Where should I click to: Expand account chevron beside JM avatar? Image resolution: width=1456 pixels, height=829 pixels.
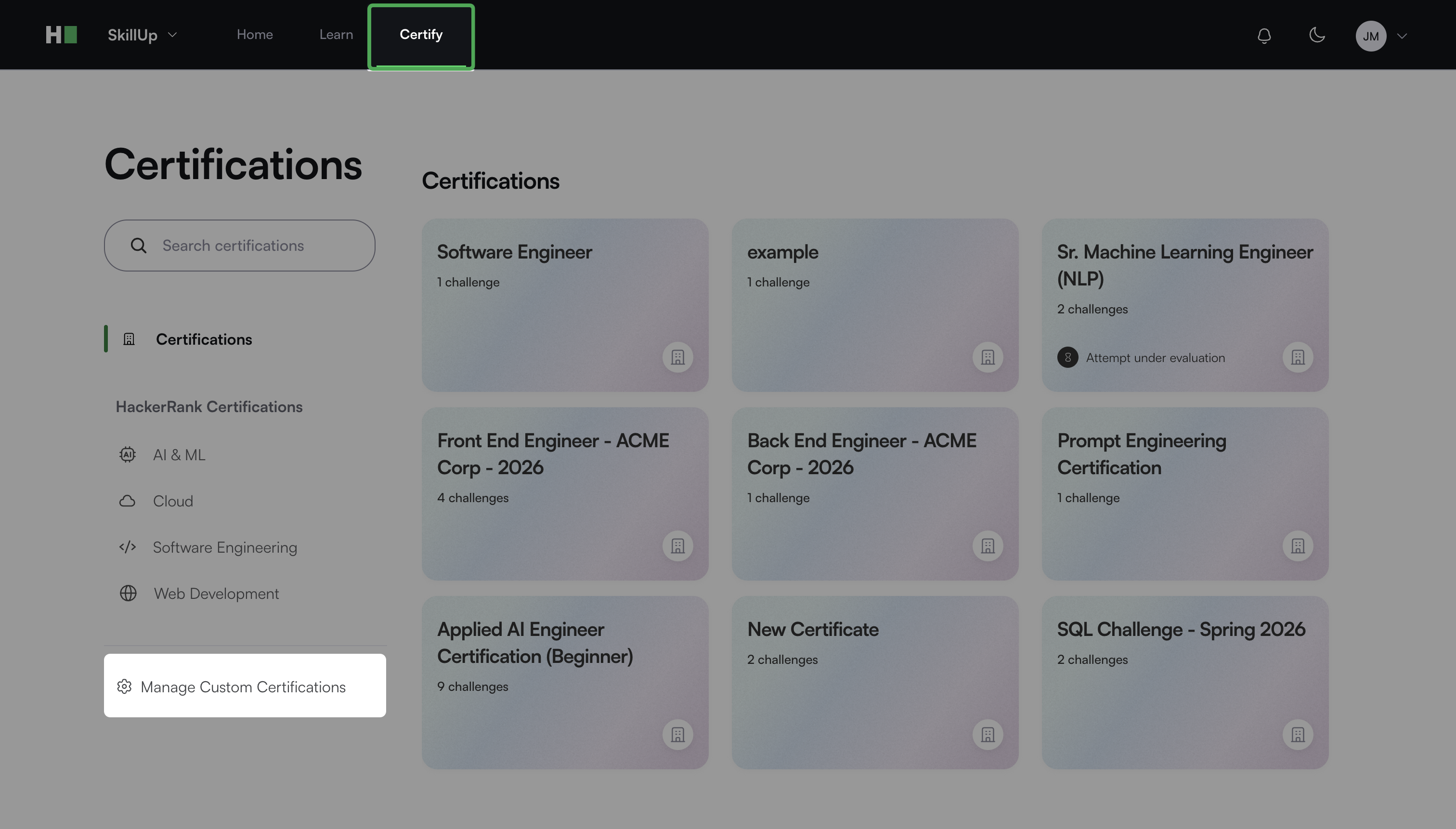click(1402, 36)
